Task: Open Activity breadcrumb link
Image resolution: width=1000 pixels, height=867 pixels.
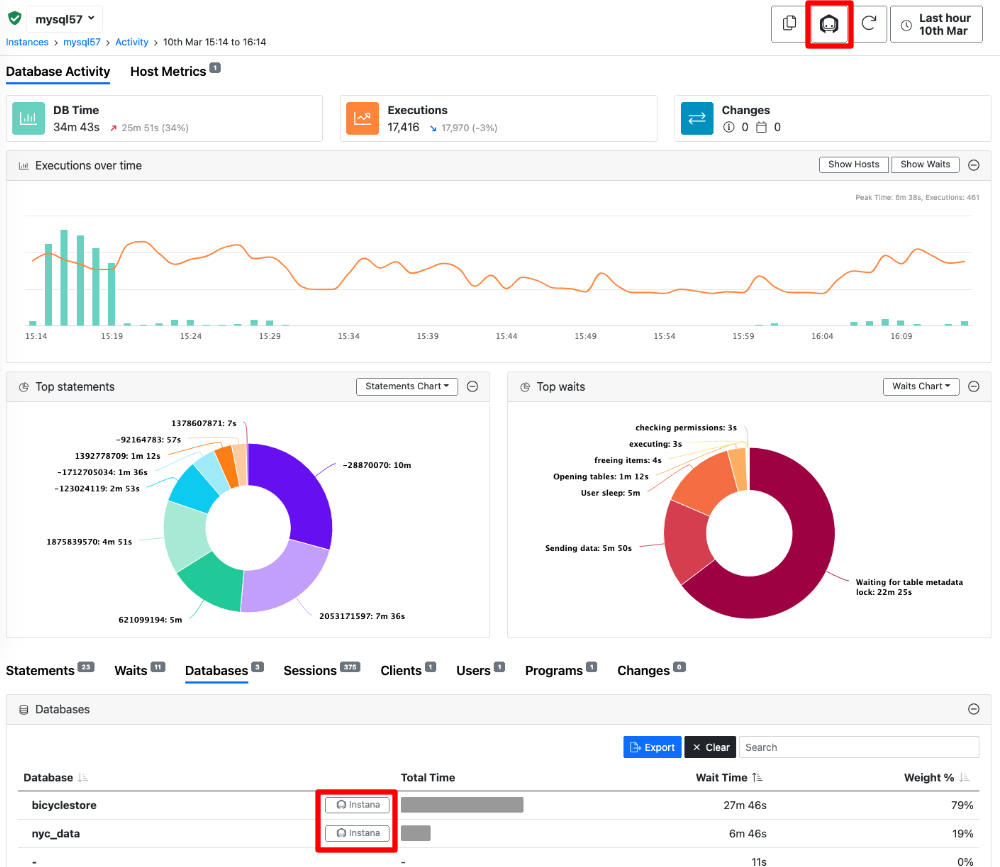Action: pyautogui.click(x=131, y=42)
